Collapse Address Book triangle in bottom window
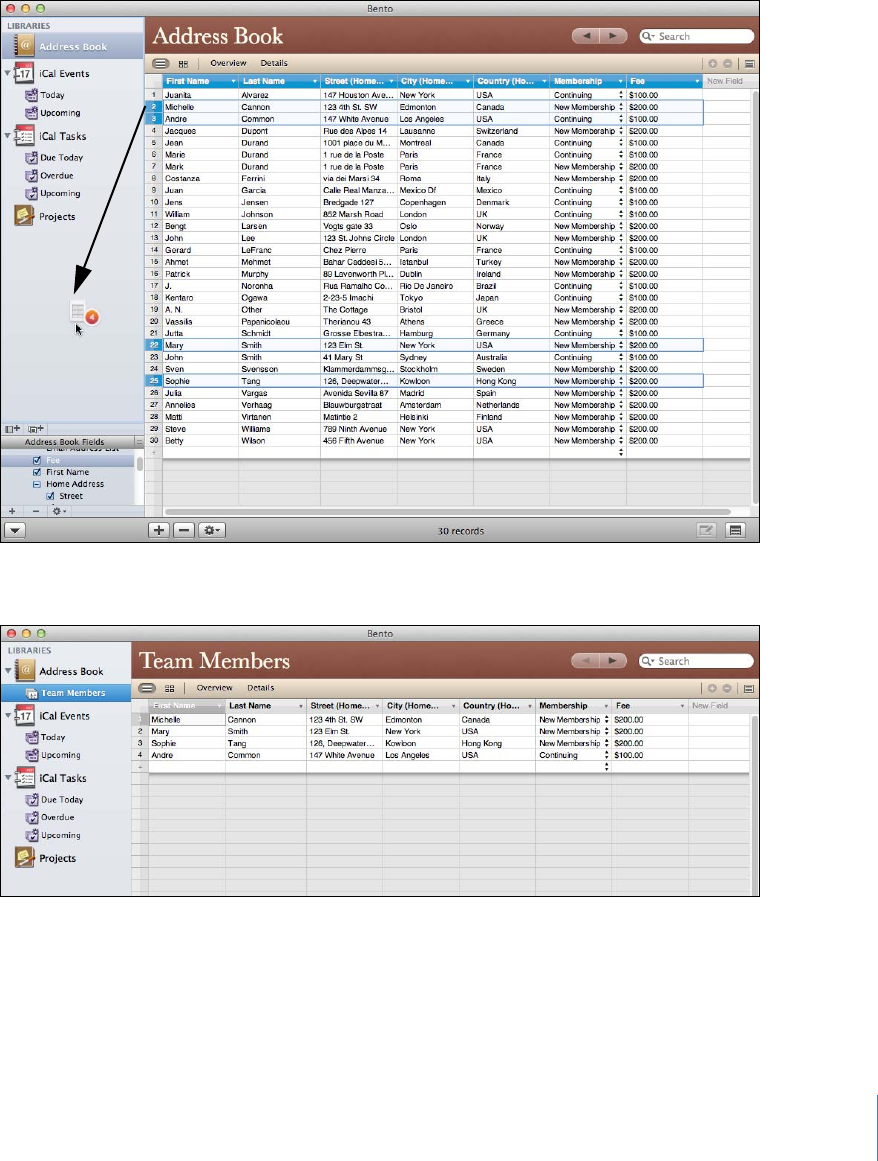 click(7, 672)
